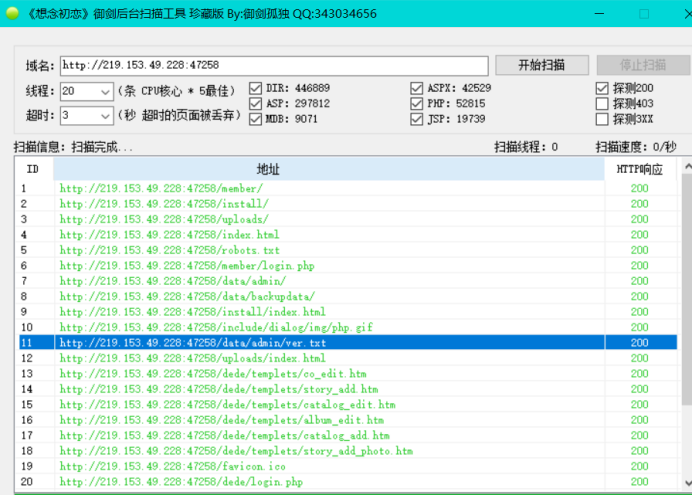Select row 1 with /member/ URL

click(348, 188)
